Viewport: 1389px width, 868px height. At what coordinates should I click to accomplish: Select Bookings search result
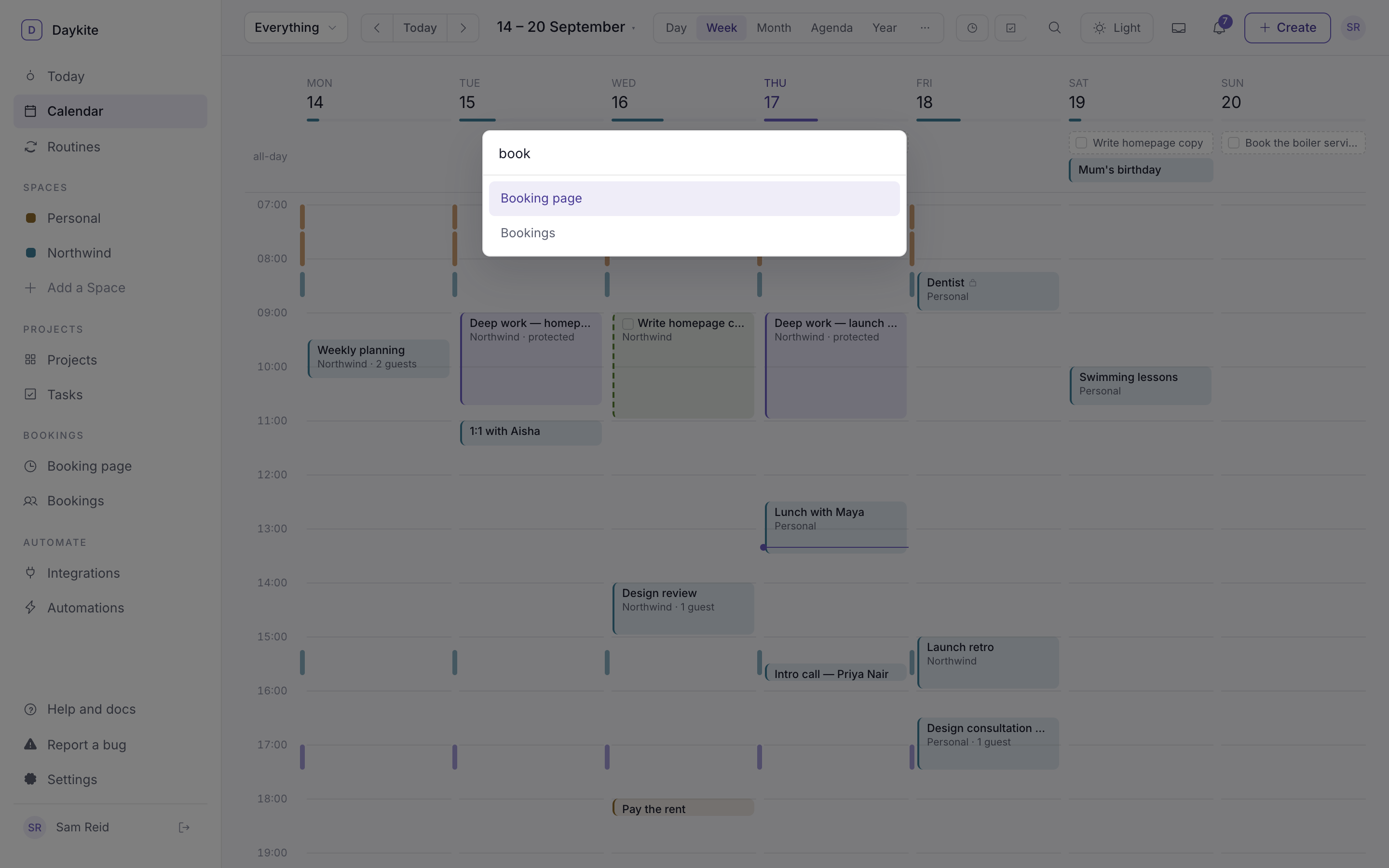pyautogui.click(x=694, y=233)
